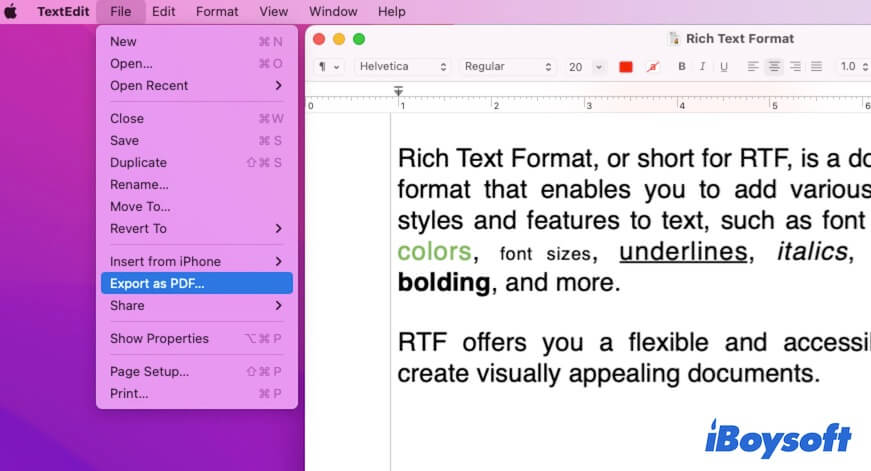Select Export as PDF...
The width and height of the screenshot is (871, 471).
pyautogui.click(x=197, y=283)
